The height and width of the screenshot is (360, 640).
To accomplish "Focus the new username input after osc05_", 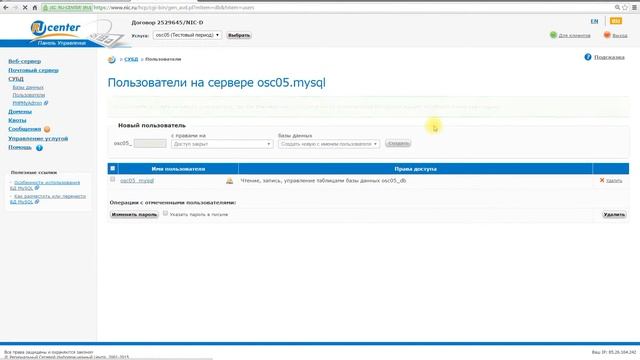I will 150,143.
